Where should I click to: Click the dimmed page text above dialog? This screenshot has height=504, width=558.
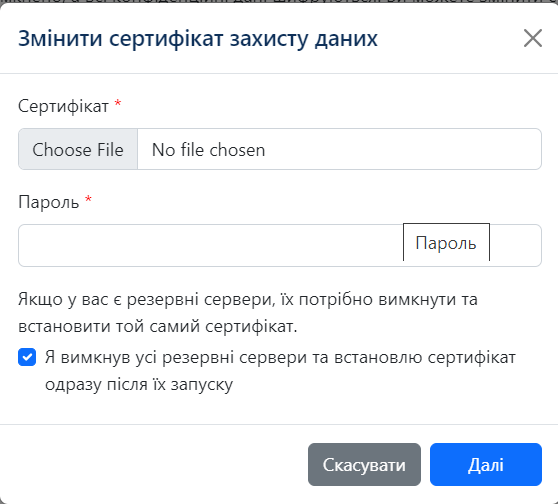[279, 1]
